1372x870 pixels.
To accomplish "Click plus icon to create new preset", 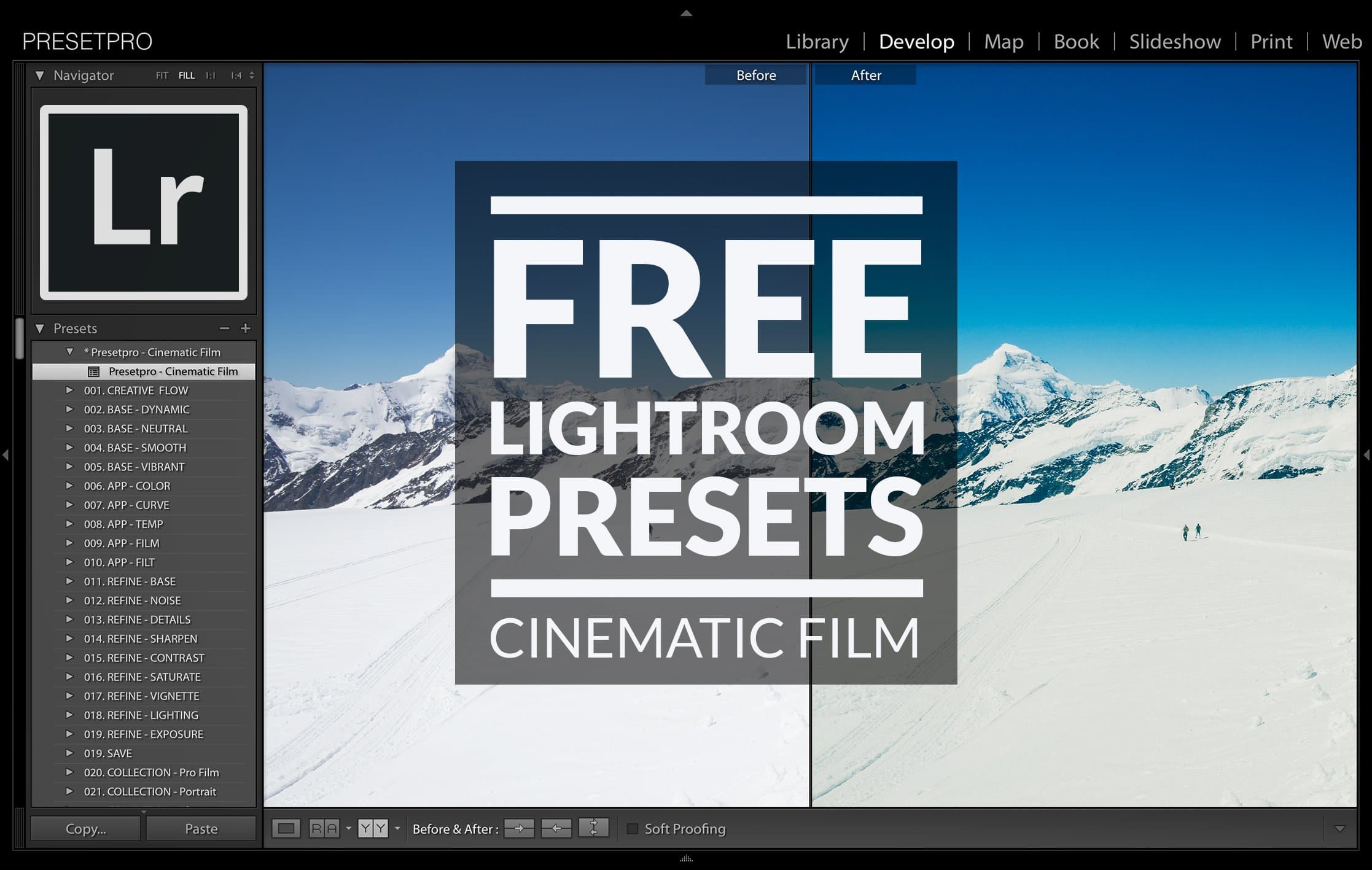I will pos(246,328).
